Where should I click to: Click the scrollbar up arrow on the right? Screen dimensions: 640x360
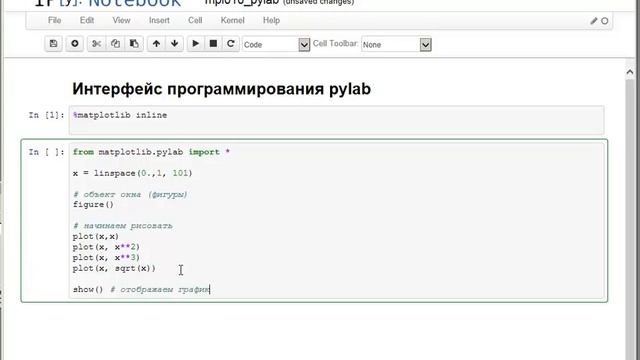(x=629, y=72)
